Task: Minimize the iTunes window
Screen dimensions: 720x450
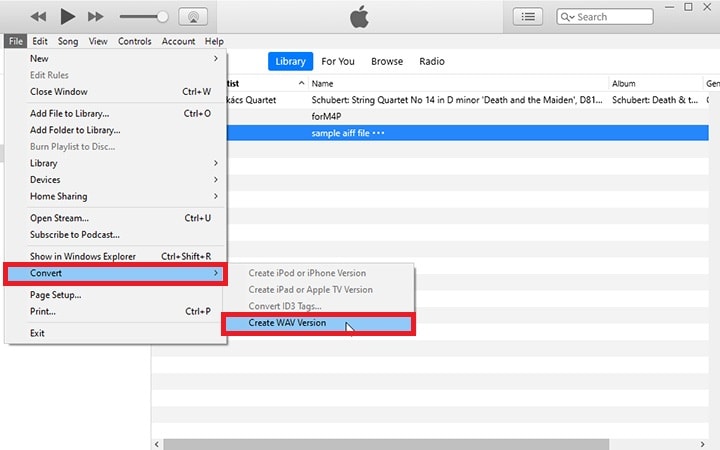Action: pyautogui.click(x=669, y=7)
